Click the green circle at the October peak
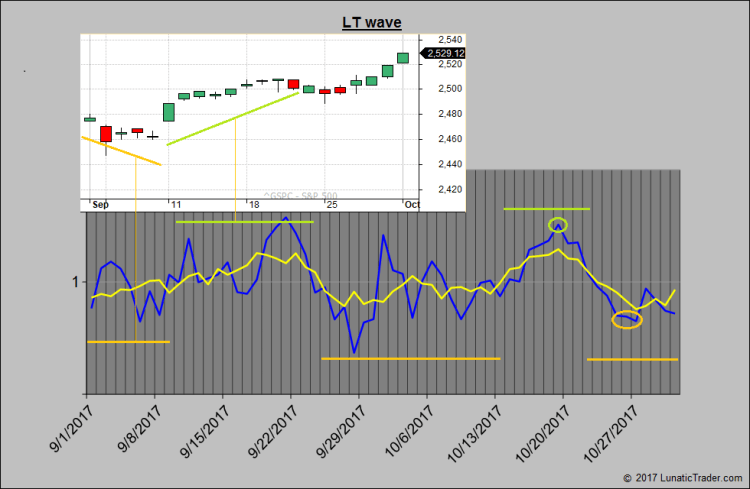Viewport: 750px width, 489px height. (x=558, y=224)
